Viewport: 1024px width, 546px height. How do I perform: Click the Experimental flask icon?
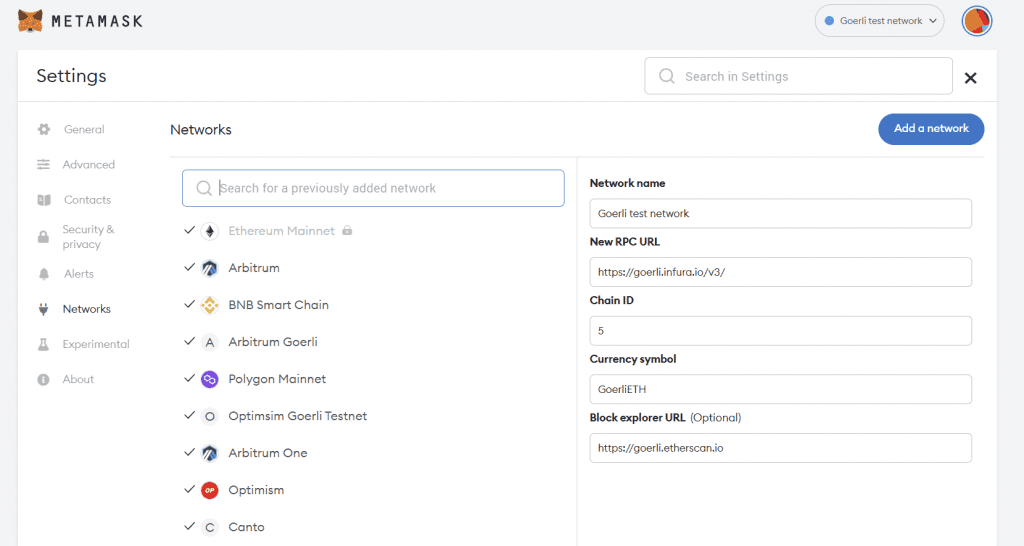[x=43, y=344]
